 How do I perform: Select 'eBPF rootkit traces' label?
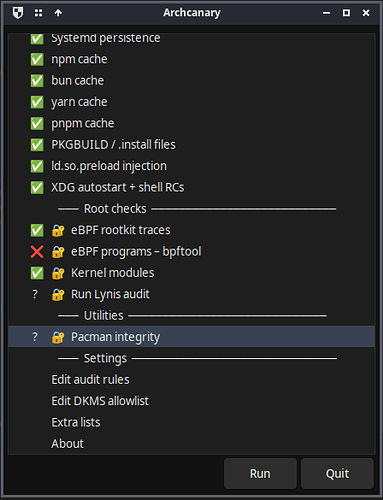pos(121,230)
